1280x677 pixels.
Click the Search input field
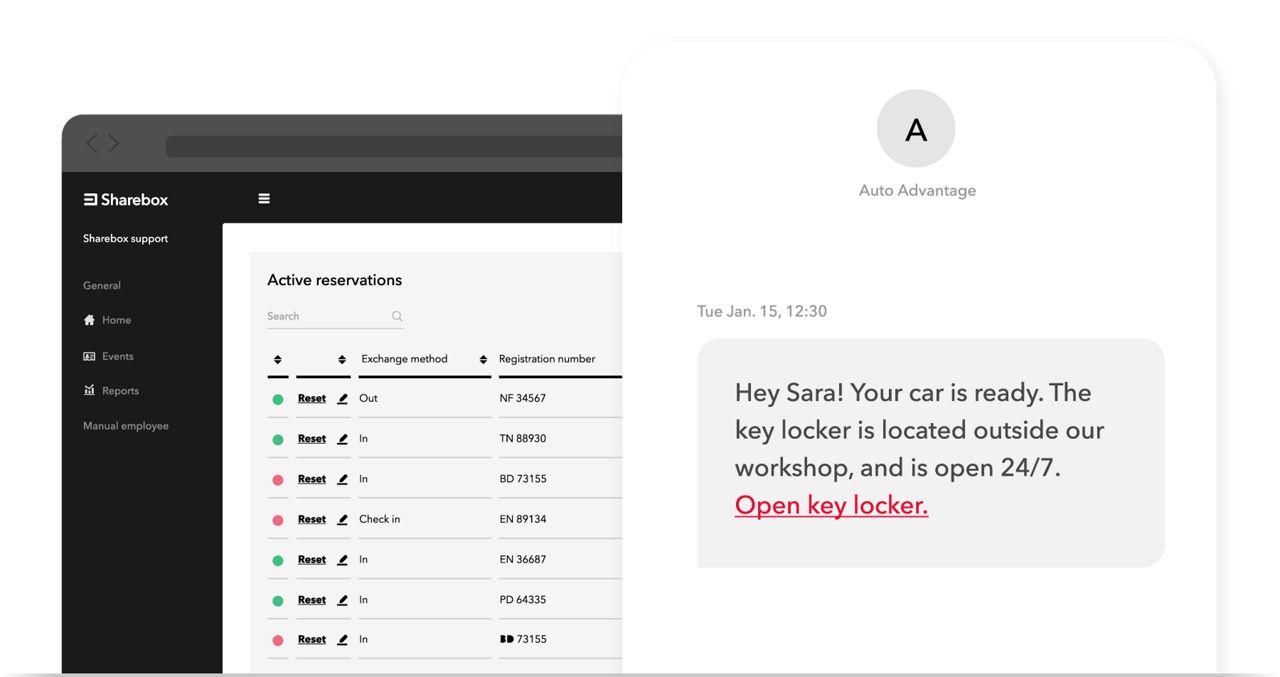coord(325,317)
